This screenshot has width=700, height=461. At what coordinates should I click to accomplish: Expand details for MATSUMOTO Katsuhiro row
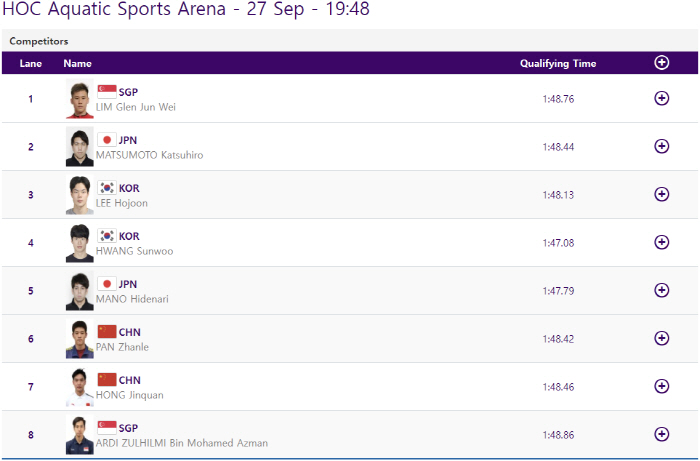point(661,146)
